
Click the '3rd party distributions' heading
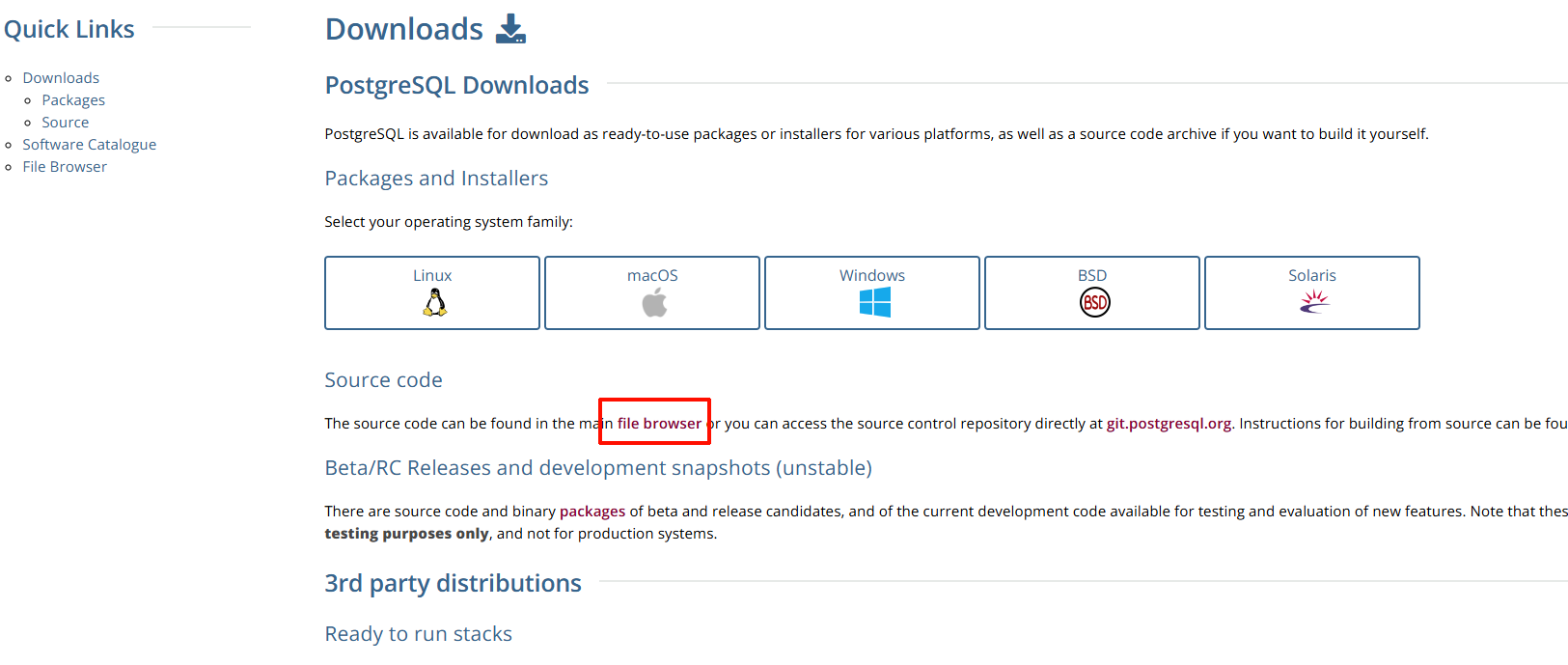click(x=453, y=583)
